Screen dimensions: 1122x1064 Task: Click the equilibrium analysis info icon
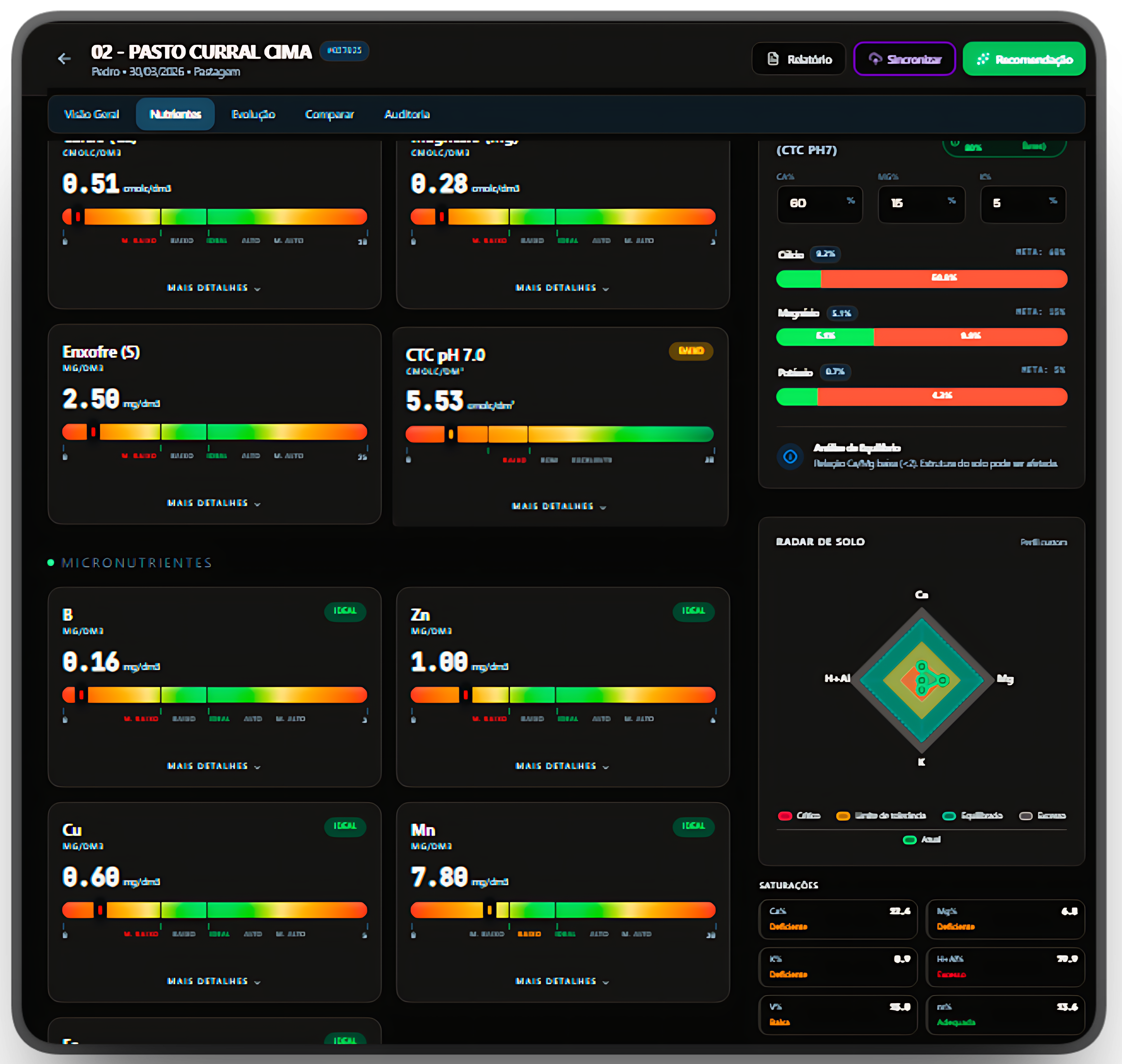790,457
